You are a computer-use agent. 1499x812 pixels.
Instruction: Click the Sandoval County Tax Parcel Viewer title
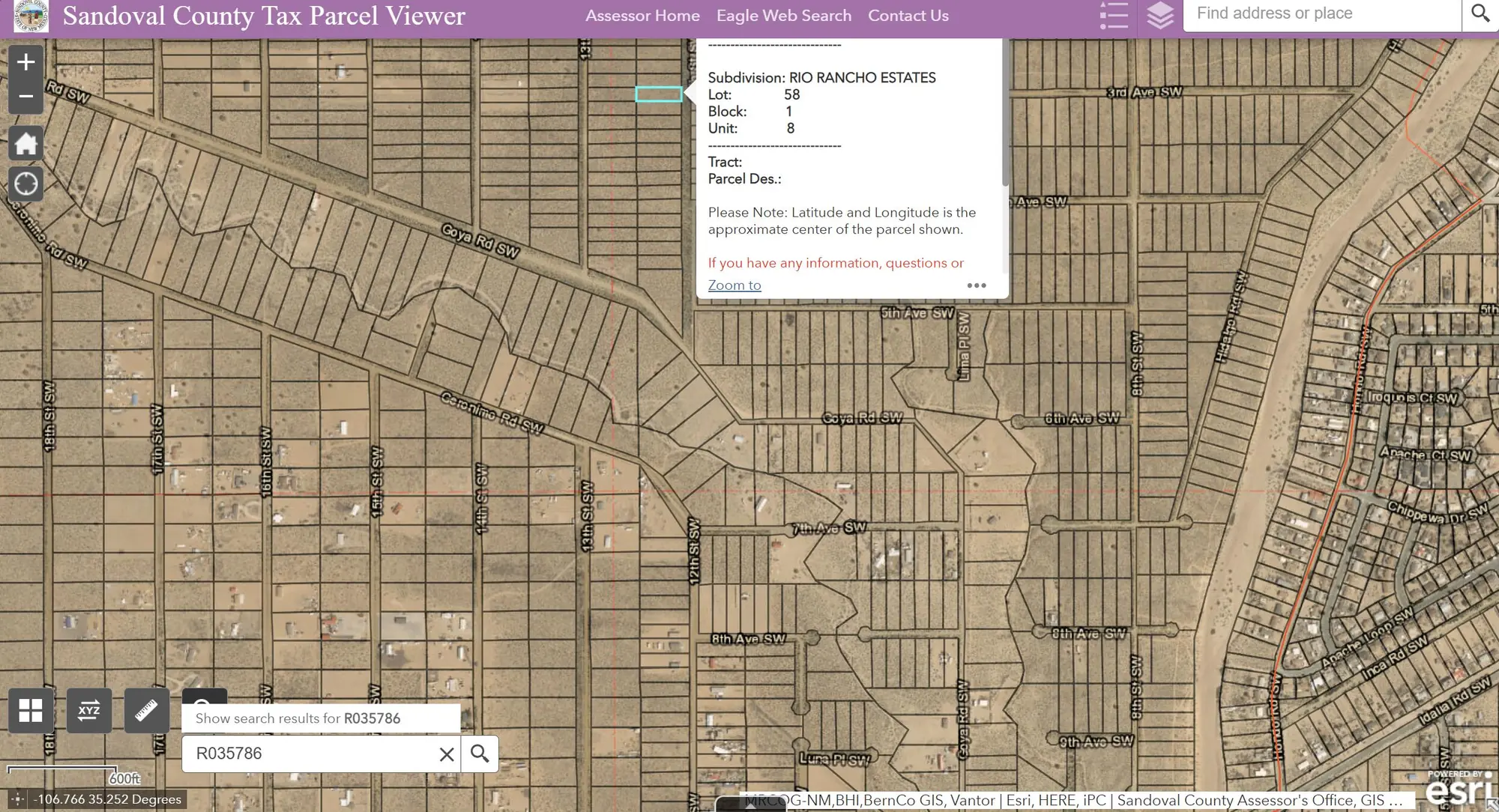click(x=264, y=16)
